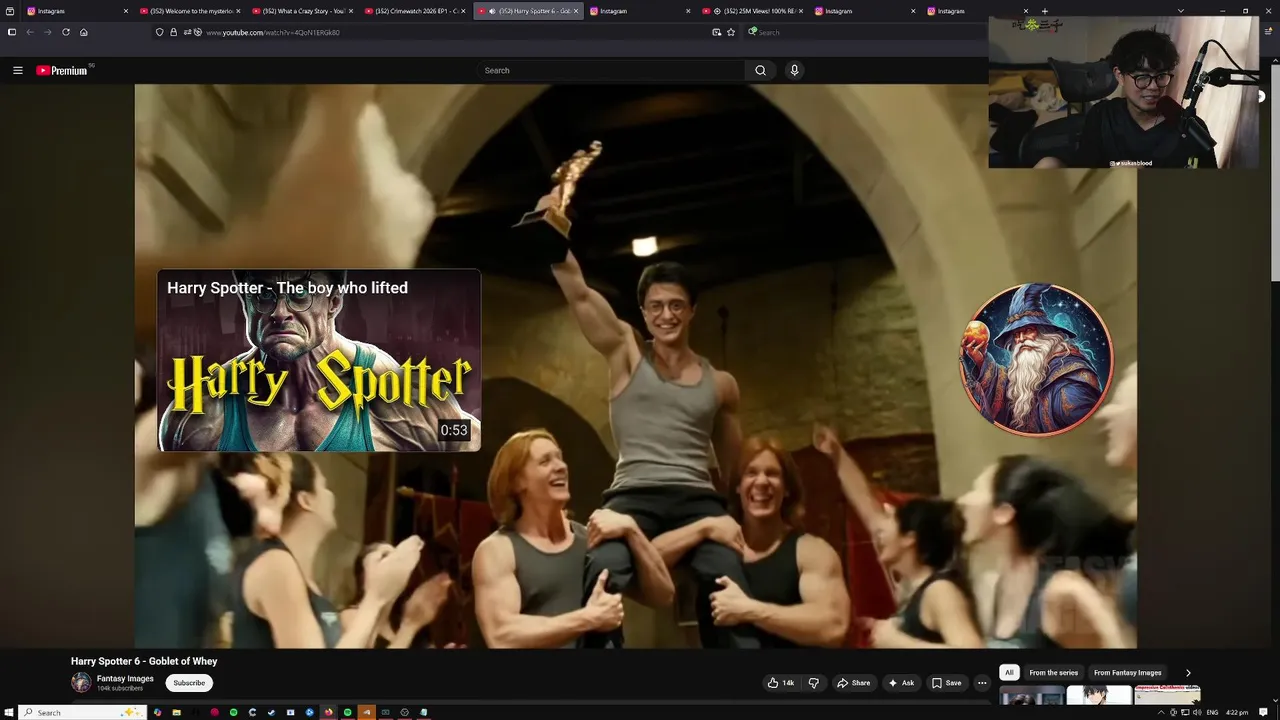Open the Harry Spotter - The boy who lifted card

tap(319, 360)
